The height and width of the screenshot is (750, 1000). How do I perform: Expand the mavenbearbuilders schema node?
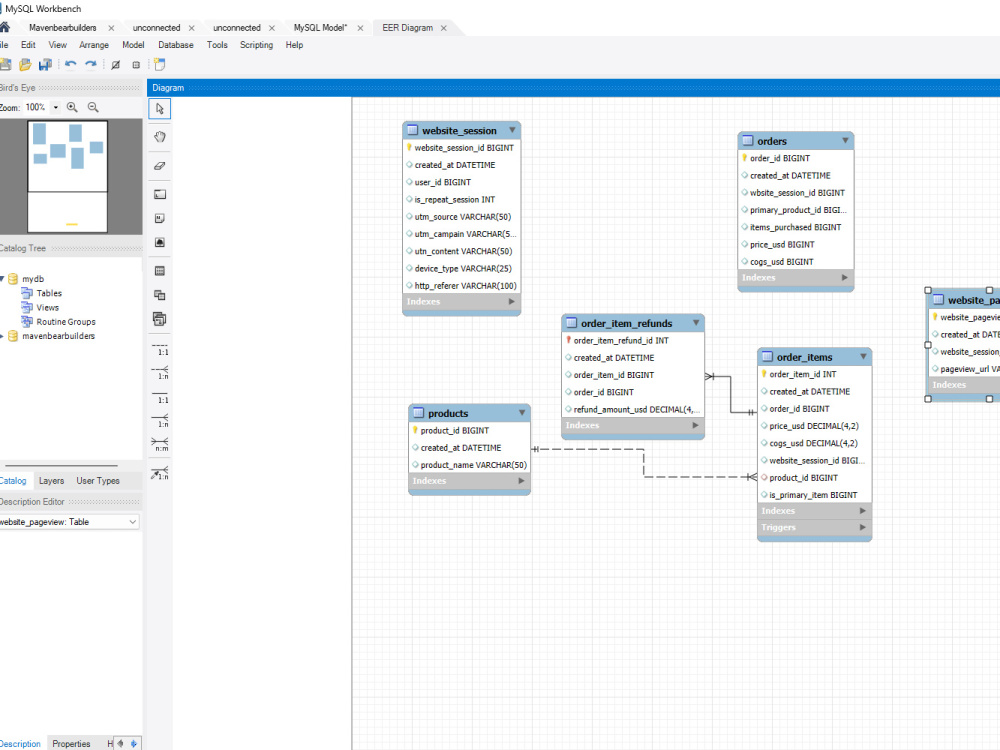(3, 336)
